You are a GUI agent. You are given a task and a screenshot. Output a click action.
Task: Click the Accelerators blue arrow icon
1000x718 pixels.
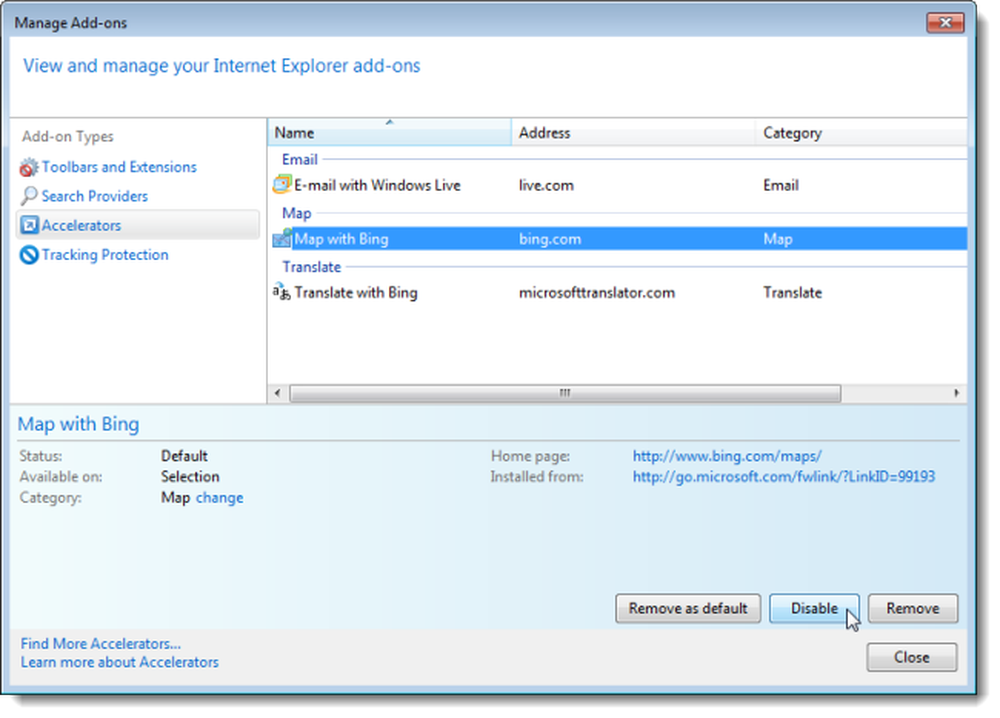[29, 225]
